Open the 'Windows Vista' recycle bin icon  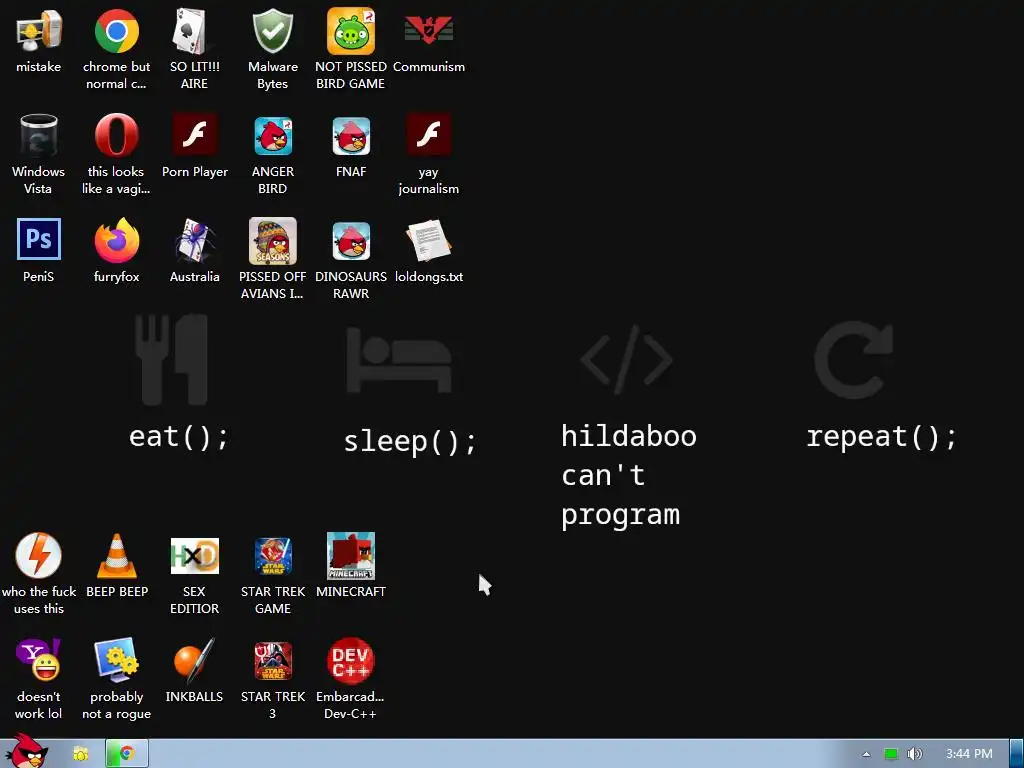point(39,136)
